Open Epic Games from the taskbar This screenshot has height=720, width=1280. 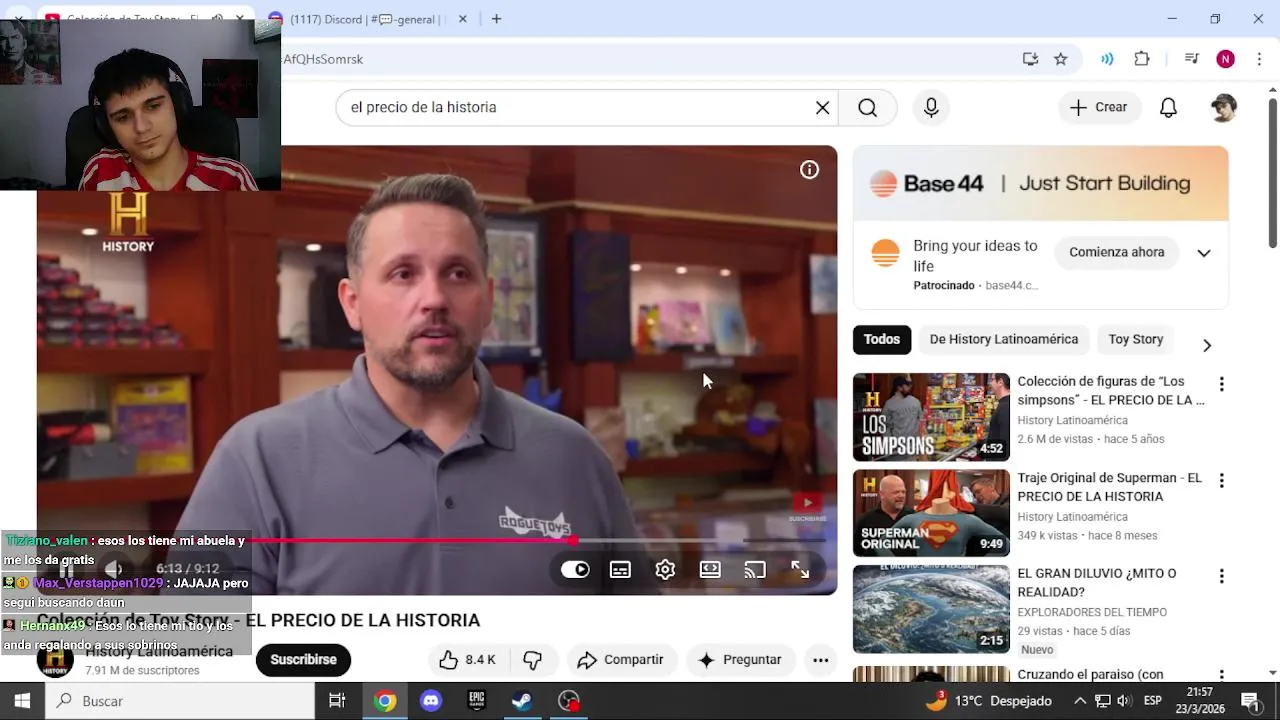point(477,701)
